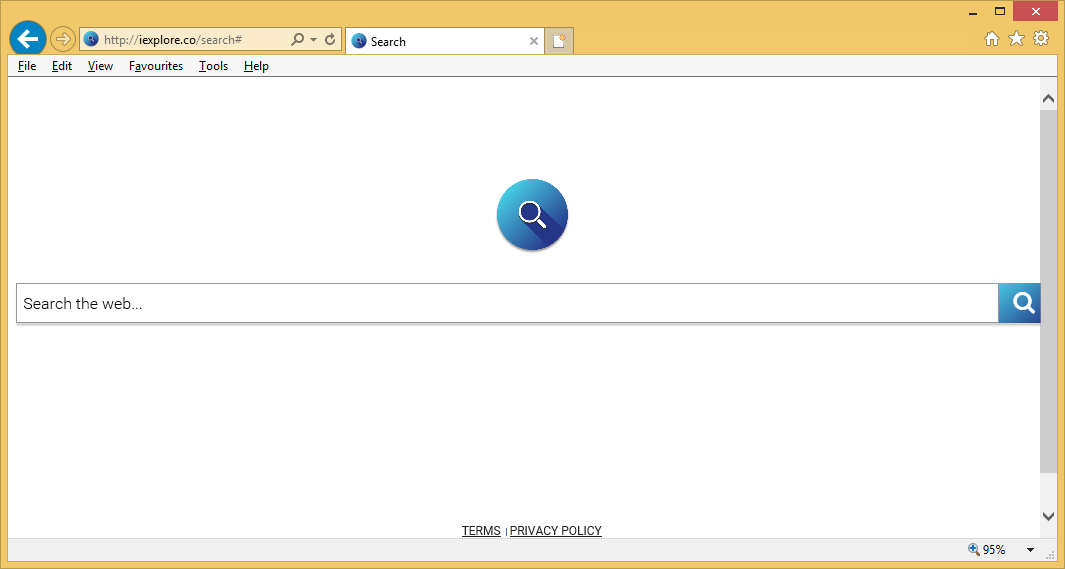The height and width of the screenshot is (569, 1065).
Task: Expand the address bar autocomplete dropdown
Action: [x=313, y=40]
